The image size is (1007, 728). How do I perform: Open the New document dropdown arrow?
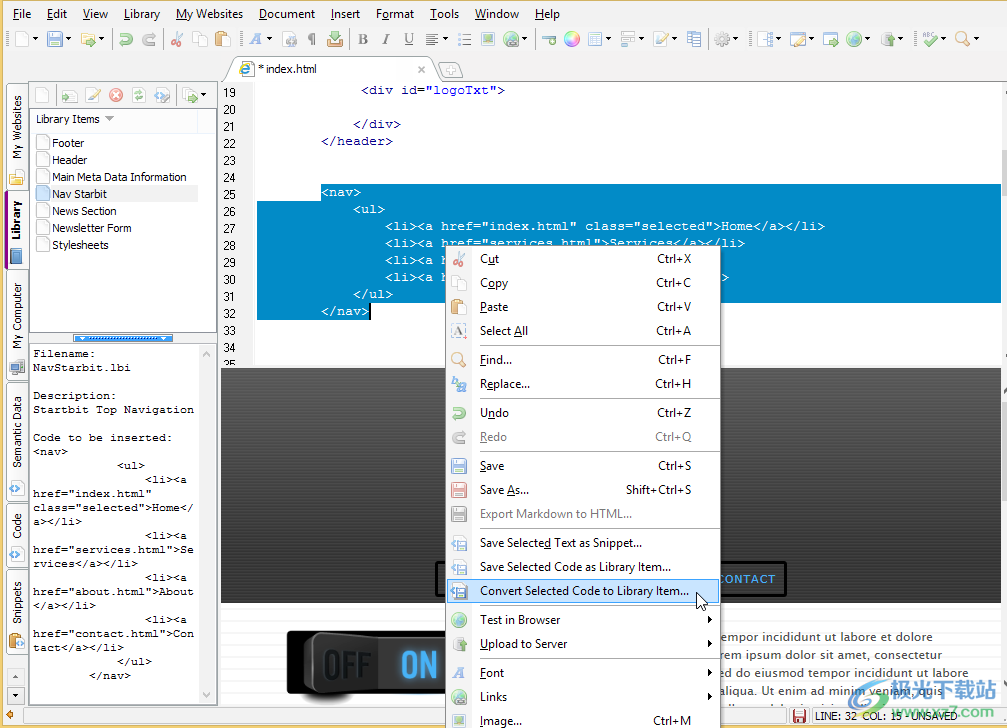tap(35, 39)
